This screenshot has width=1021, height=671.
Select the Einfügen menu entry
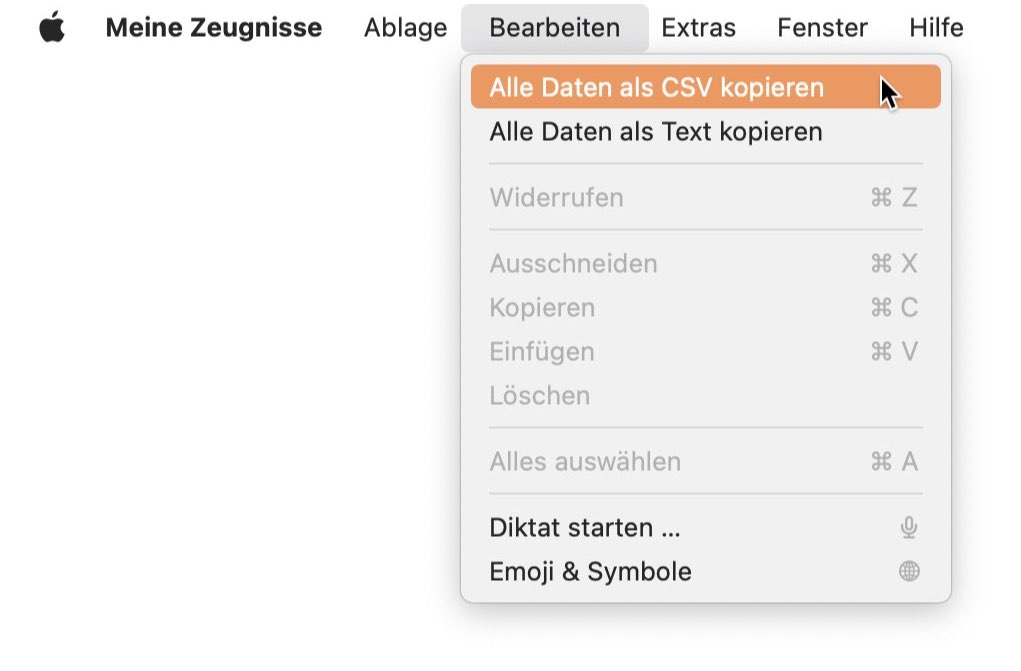pyautogui.click(x=706, y=352)
